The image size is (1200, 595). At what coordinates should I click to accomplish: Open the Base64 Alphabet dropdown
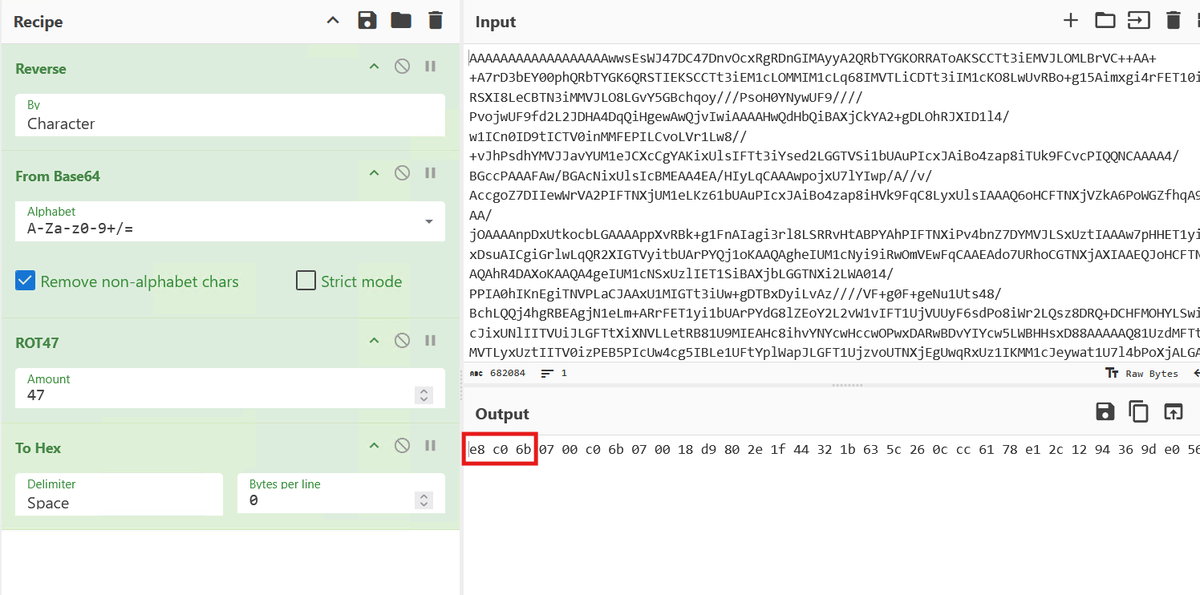tap(230, 221)
